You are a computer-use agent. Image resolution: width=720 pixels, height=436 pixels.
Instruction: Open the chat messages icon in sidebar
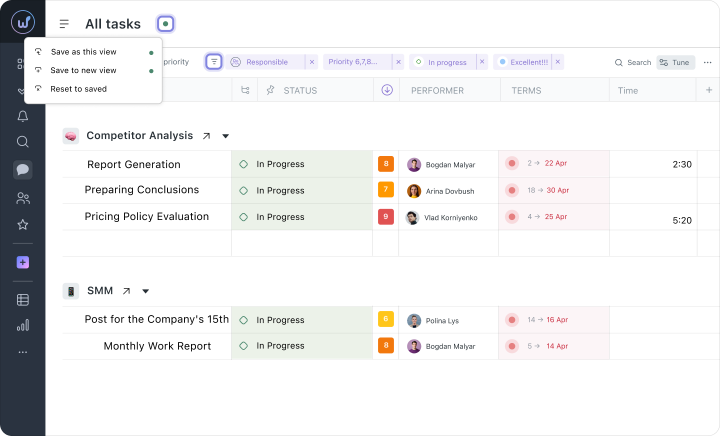(x=22, y=170)
